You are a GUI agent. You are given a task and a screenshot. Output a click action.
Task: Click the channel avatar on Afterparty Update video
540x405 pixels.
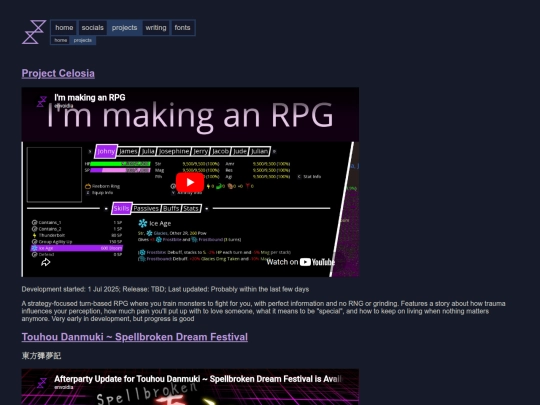tap(42, 383)
